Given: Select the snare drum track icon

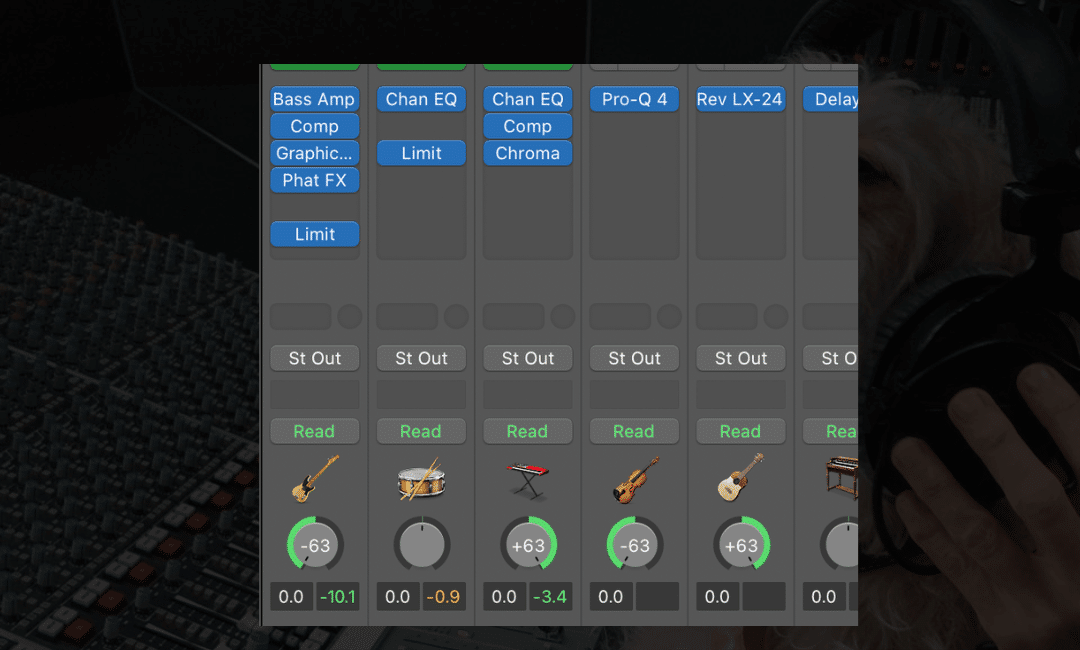Looking at the screenshot, I should [421, 478].
